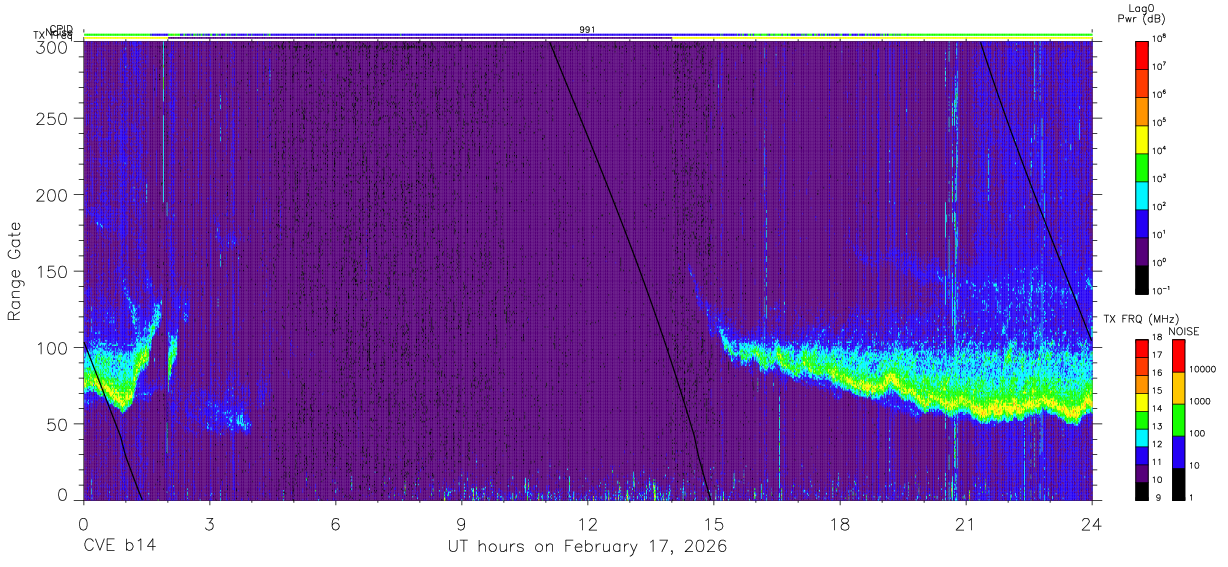1228x567 pixels.
Task: Click the 'NOISE' legend title
Action: [x=1183, y=331]
